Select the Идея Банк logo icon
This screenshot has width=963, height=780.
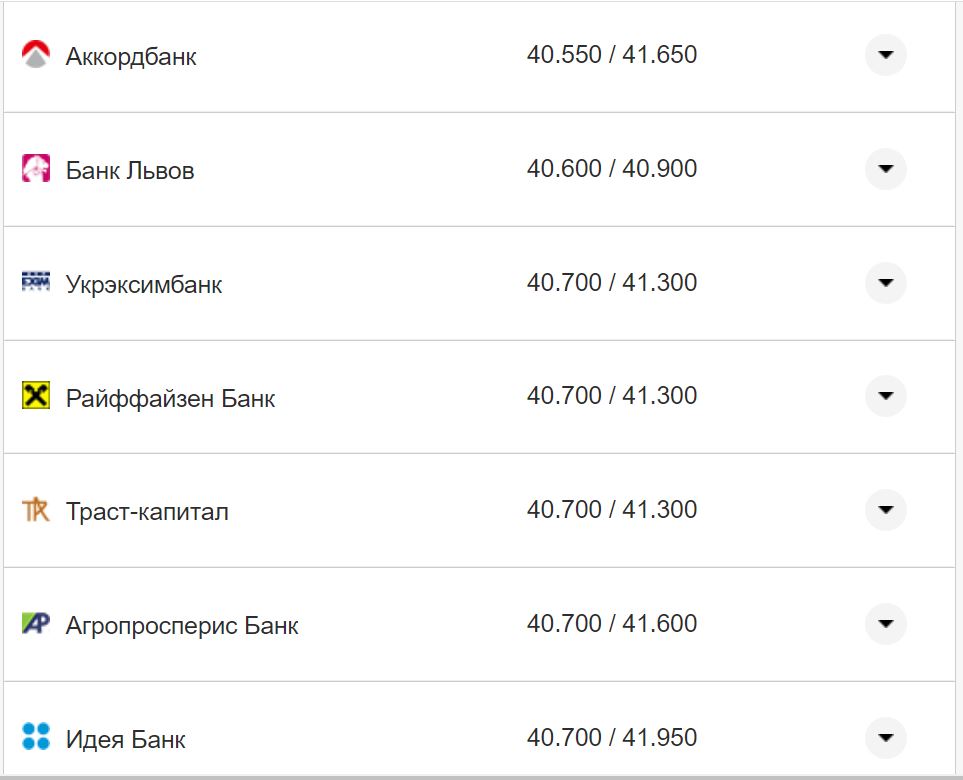36,737
